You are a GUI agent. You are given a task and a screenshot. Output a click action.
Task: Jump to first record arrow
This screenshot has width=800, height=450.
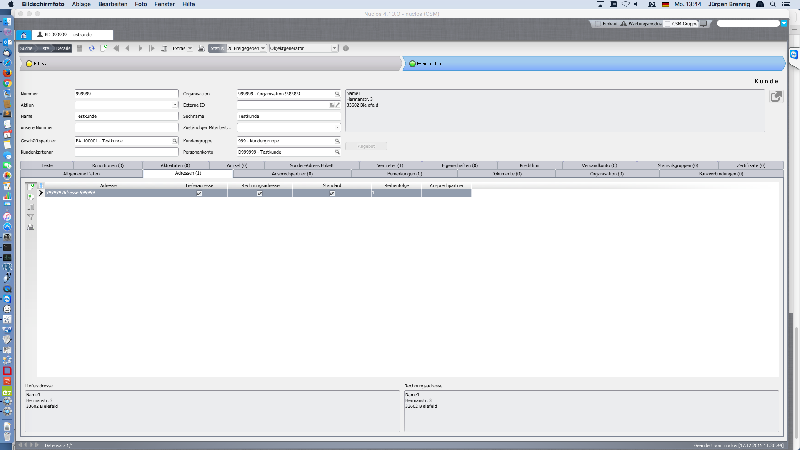[116, 48]
